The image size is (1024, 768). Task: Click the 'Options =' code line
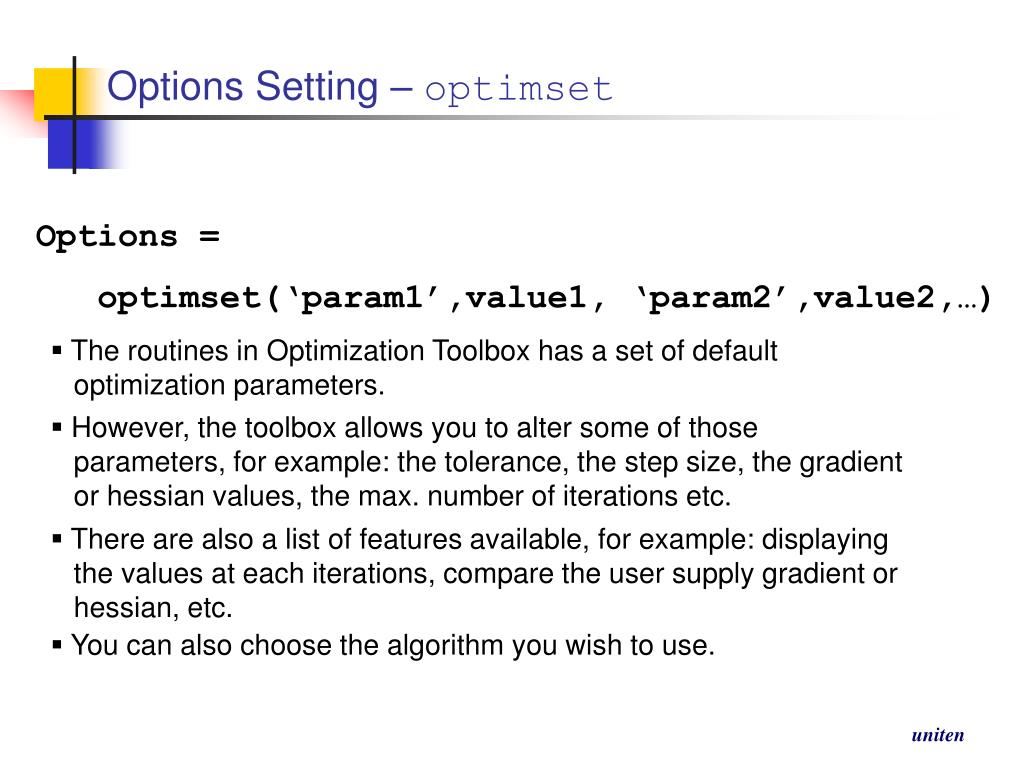[128, 236]
